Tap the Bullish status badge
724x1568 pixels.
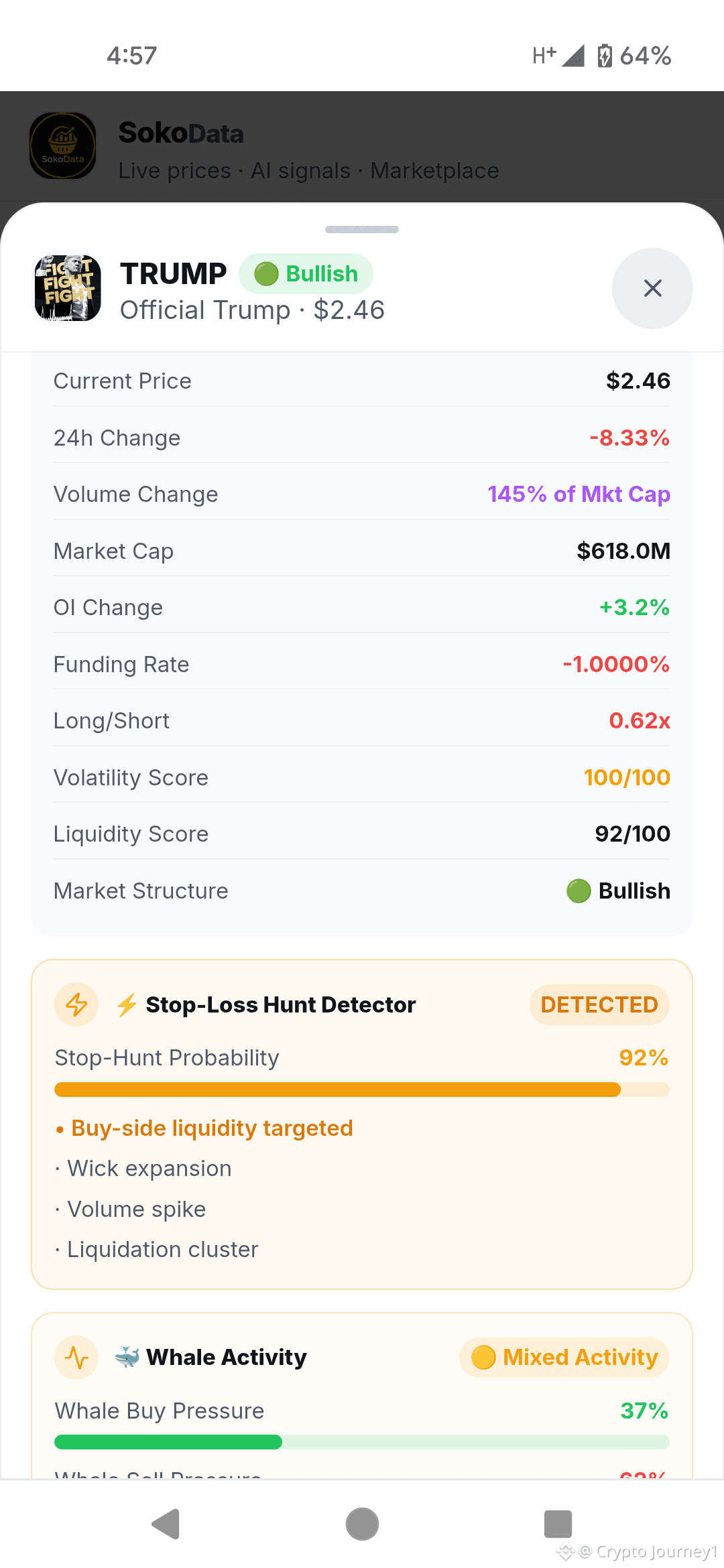click(x=306, y=273)
